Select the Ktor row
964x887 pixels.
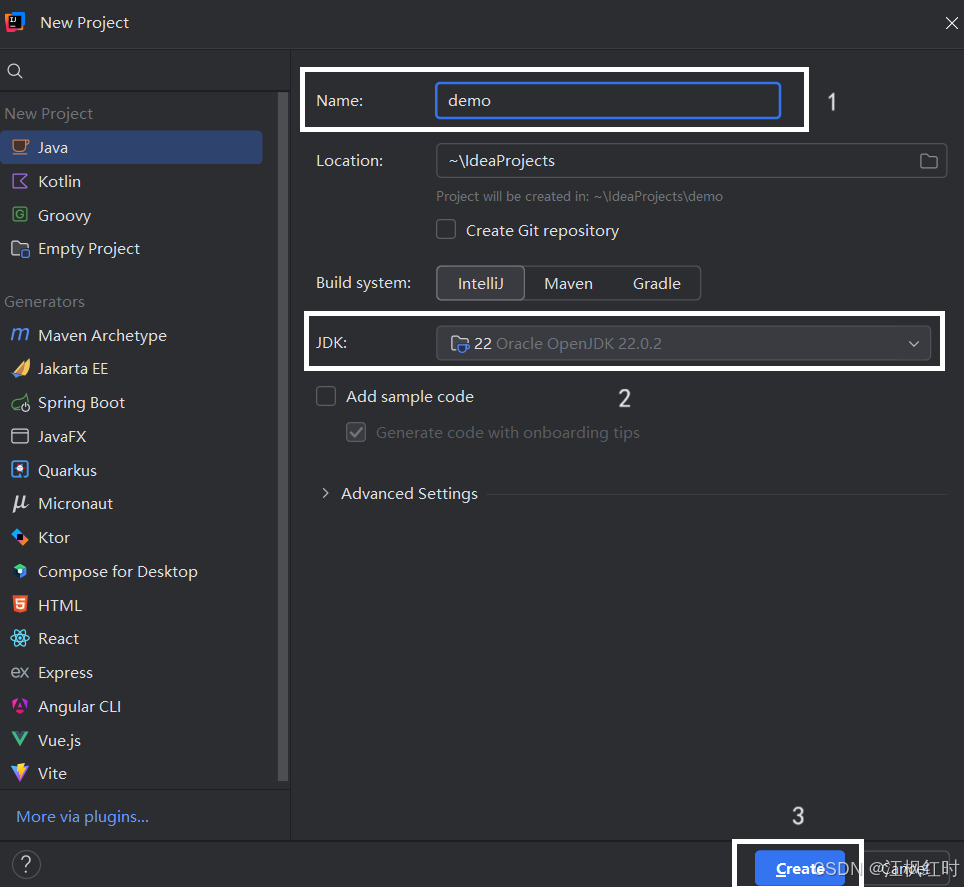[132, 537]
